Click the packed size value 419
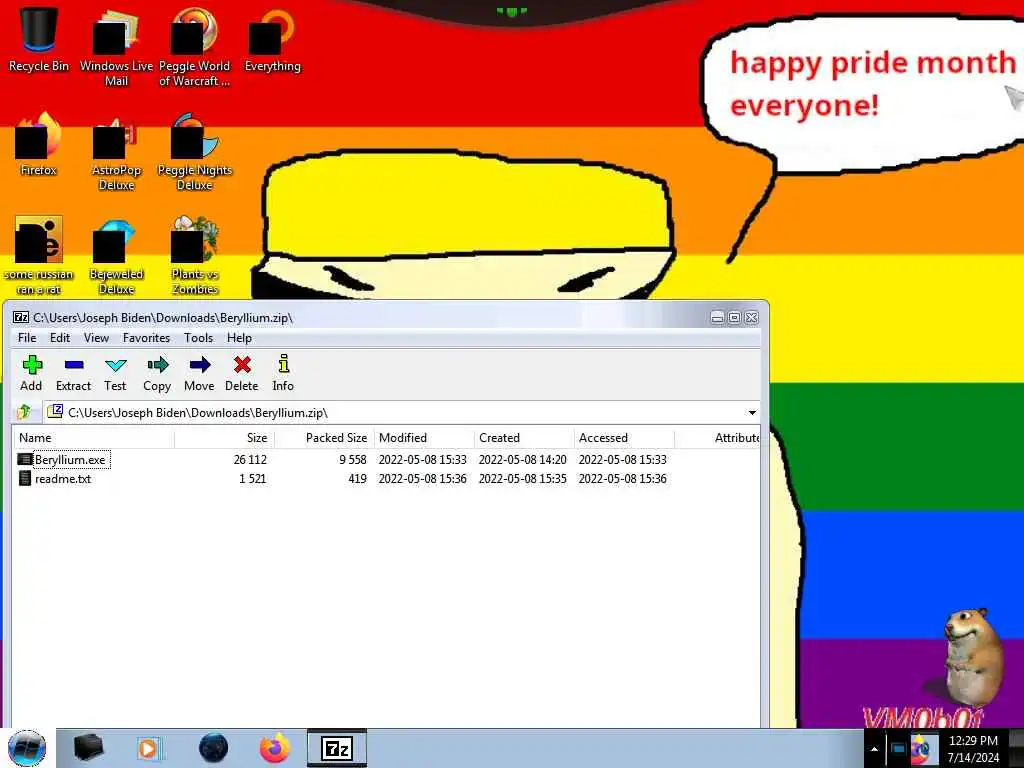 coord(357,479)
